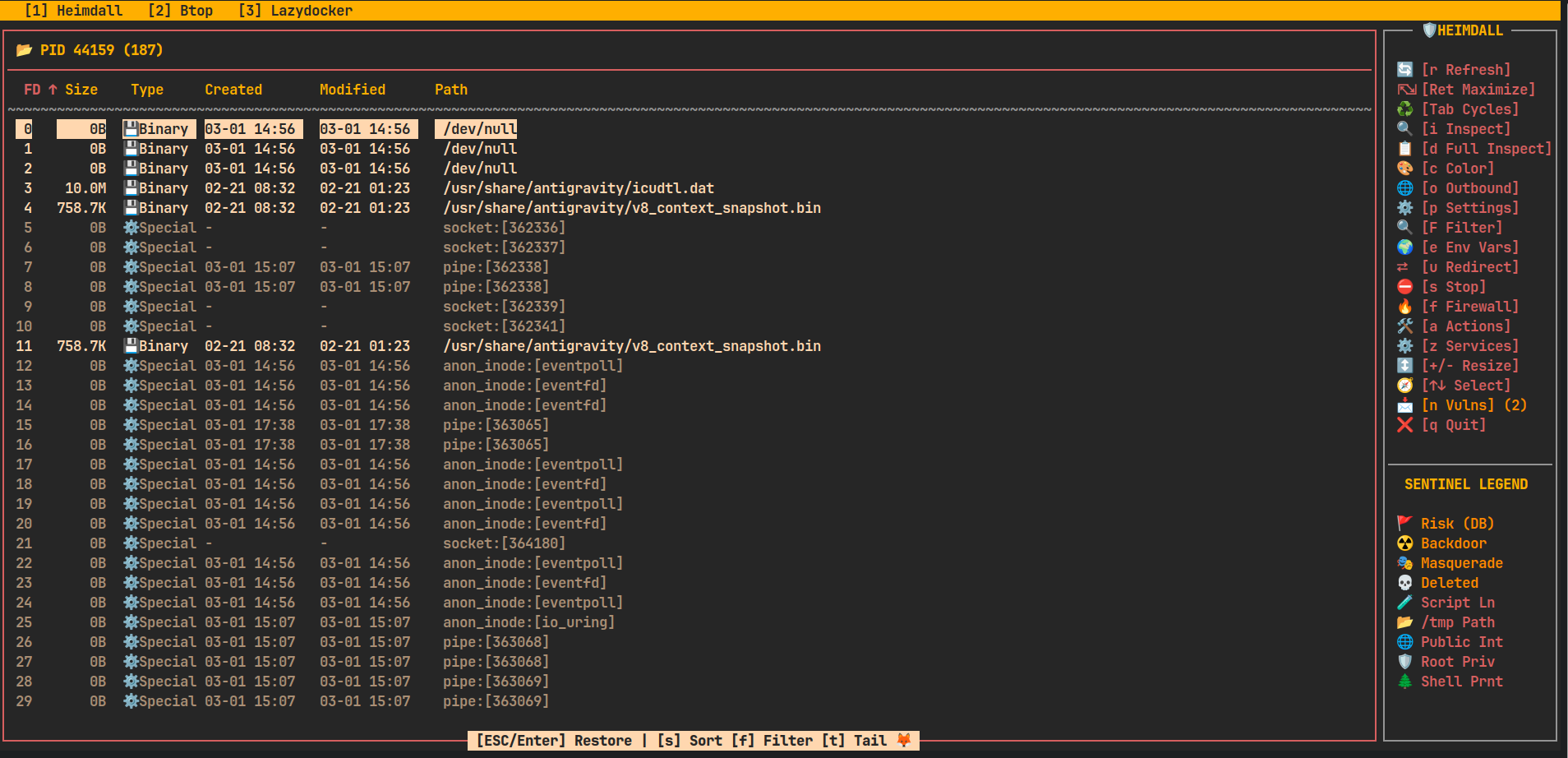
Task: Click the Modified column header
Action: (353, 90)
